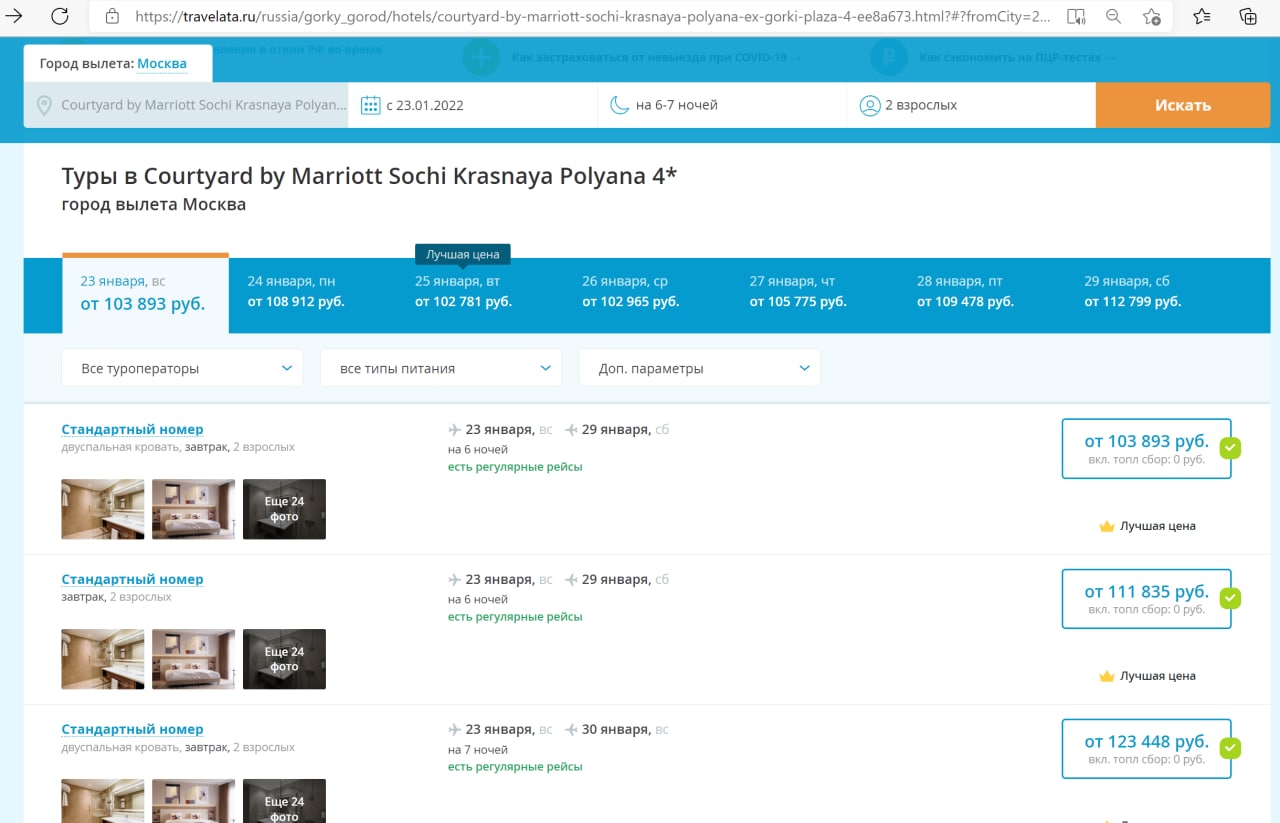Click green checkmark badge beside 103 893 руб.
The height and width of the screenshot is (823, 1280).
[1231, 448]
